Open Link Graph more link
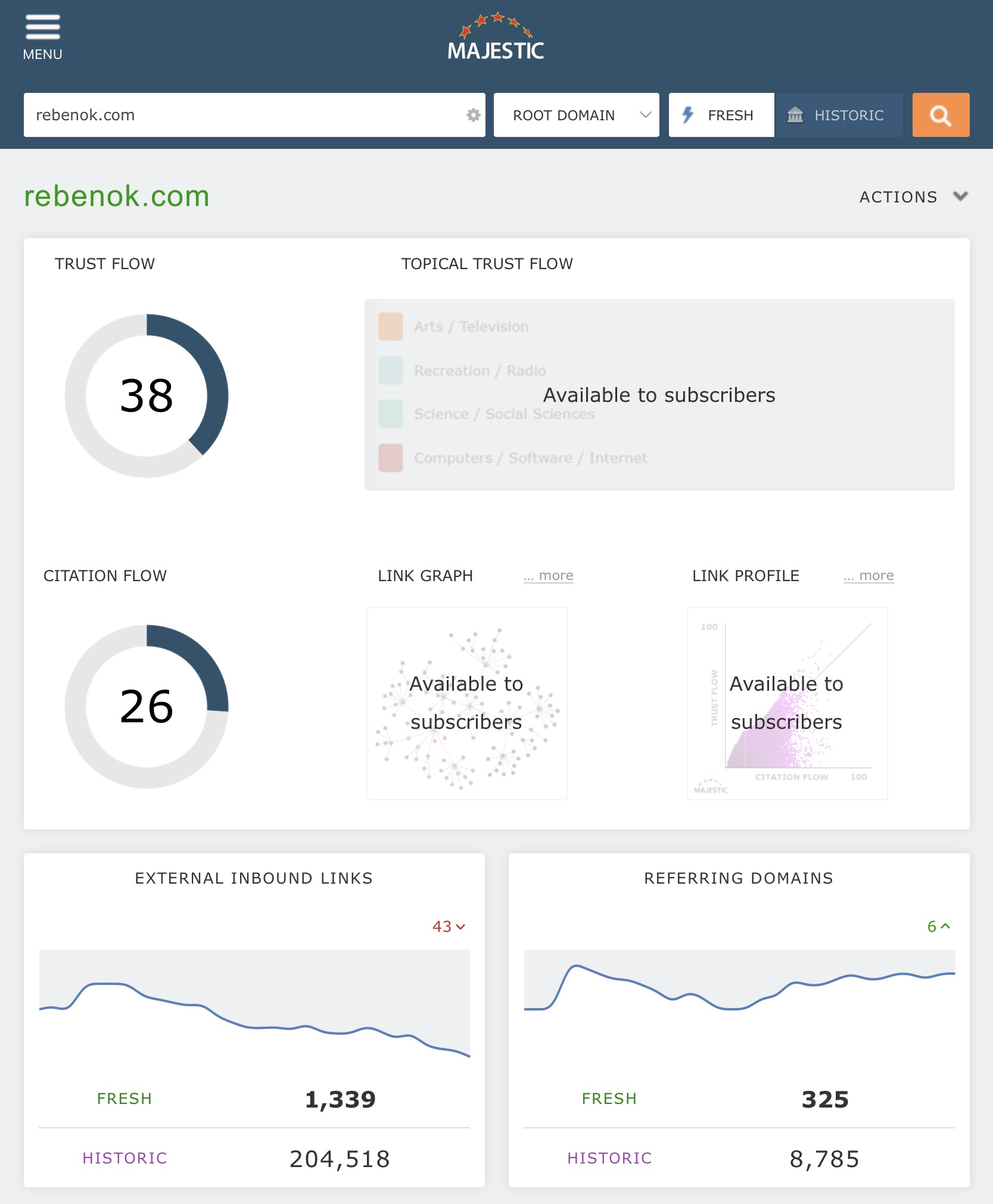993x1204 pixels. pyautogui.click(x=549, y=576)
